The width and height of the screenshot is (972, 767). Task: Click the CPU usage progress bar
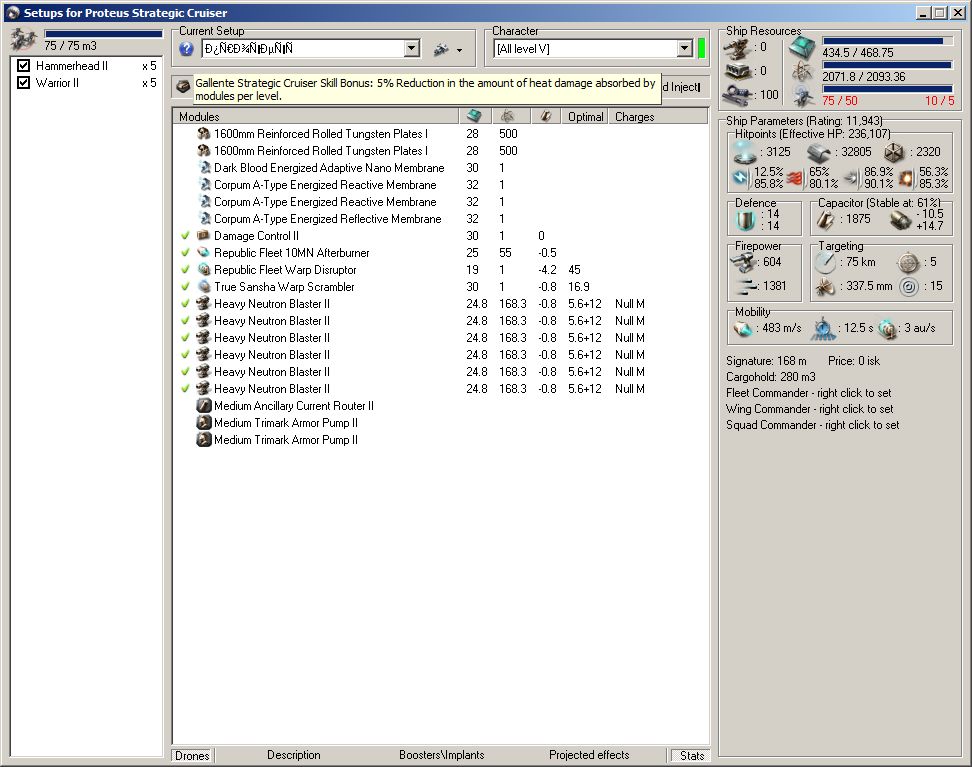888,41
